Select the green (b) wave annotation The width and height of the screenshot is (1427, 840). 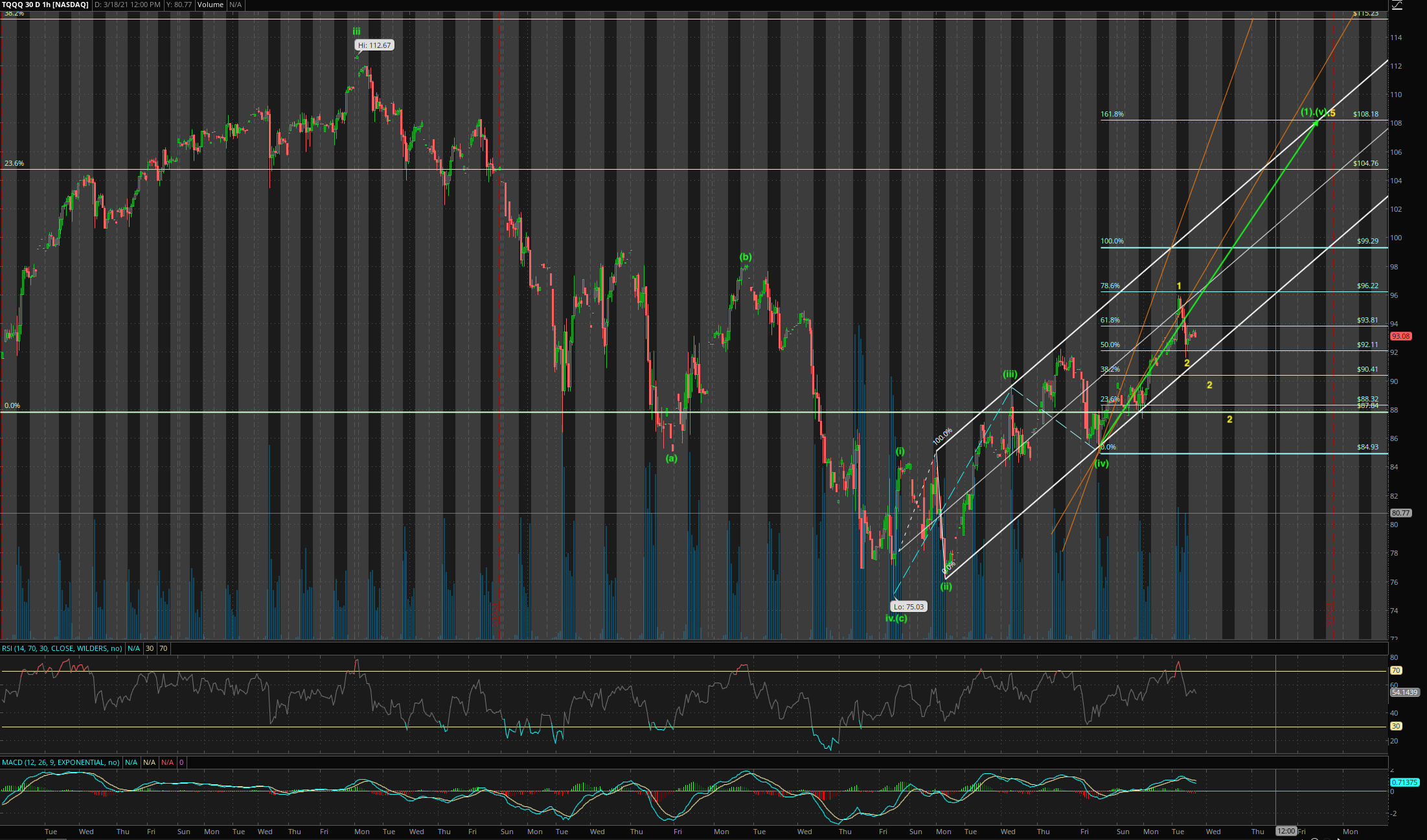click(x=746, y=257)
